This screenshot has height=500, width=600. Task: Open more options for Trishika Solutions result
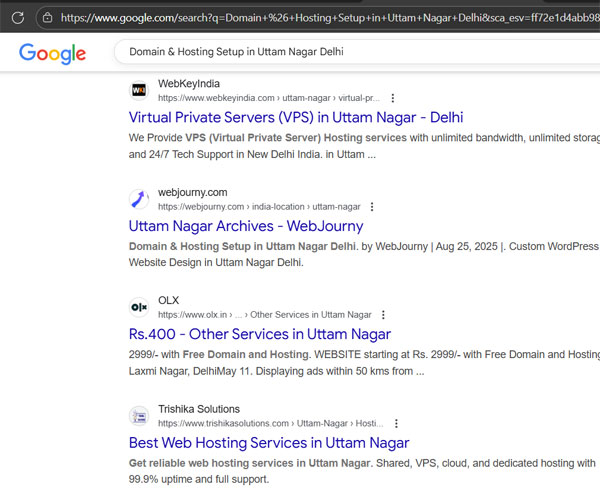point(396,423)
